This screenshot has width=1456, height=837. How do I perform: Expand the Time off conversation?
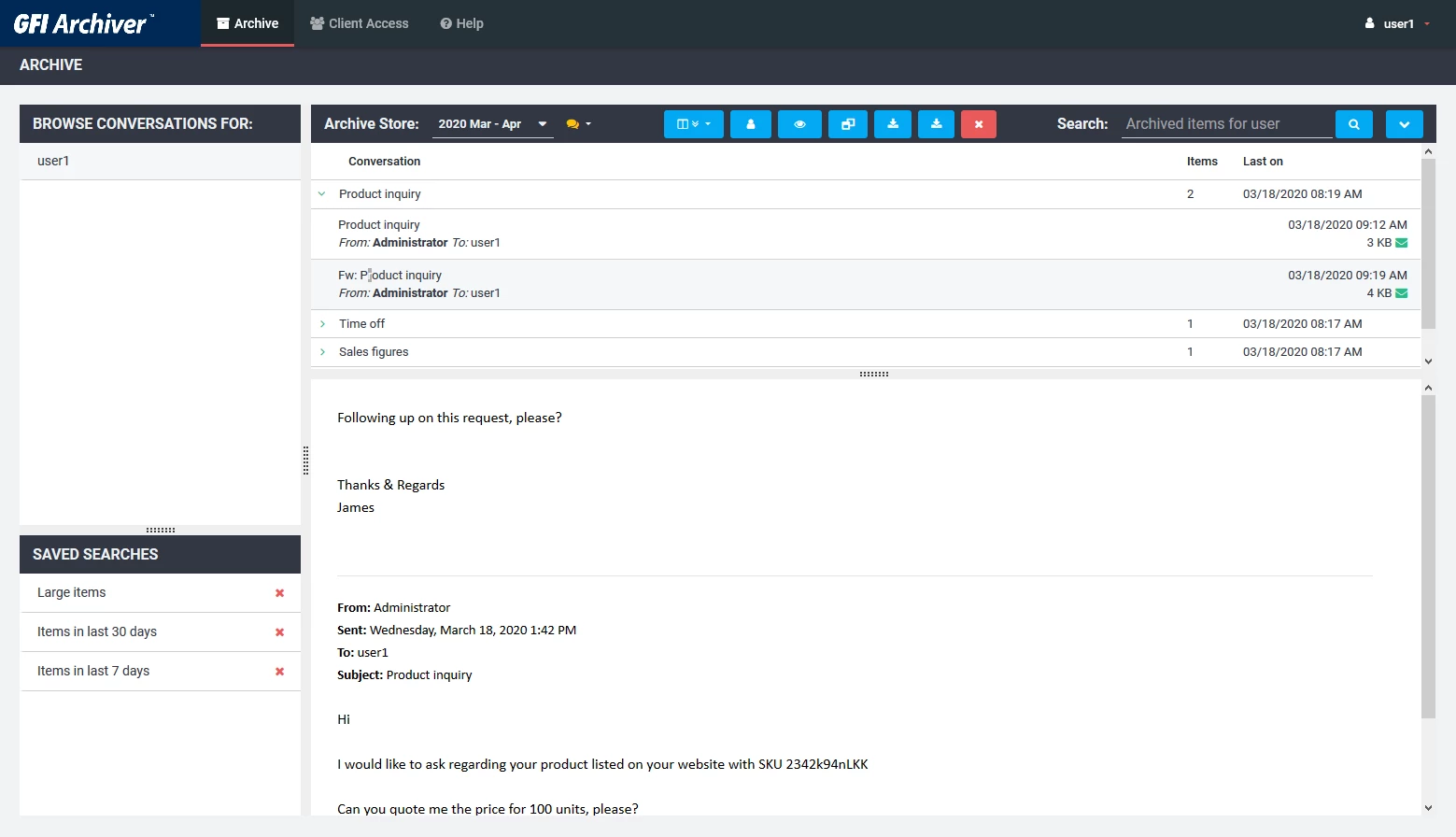pos(323,323)
